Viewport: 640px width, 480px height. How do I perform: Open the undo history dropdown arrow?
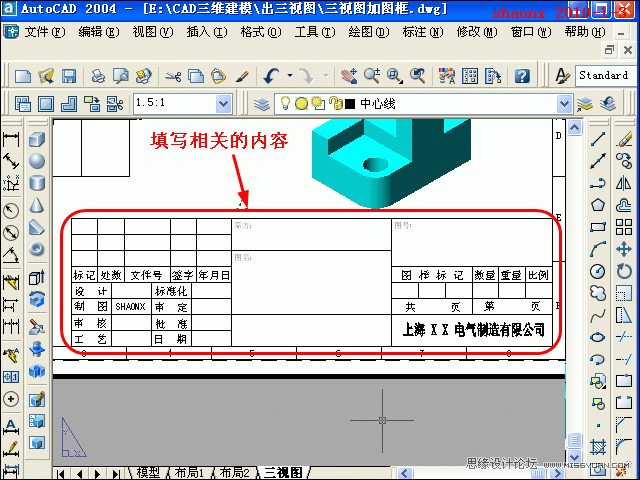[x=289, y=76]
